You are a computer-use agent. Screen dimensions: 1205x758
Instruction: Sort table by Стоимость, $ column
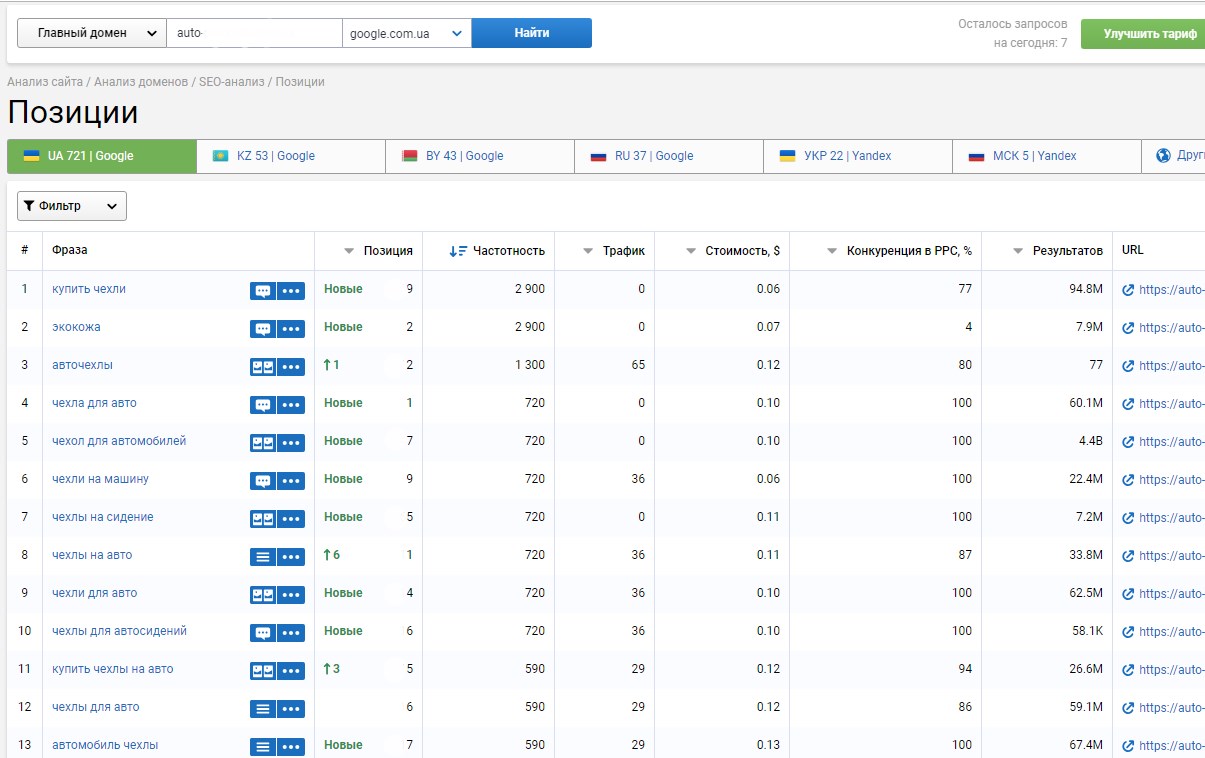pos(733,251)
